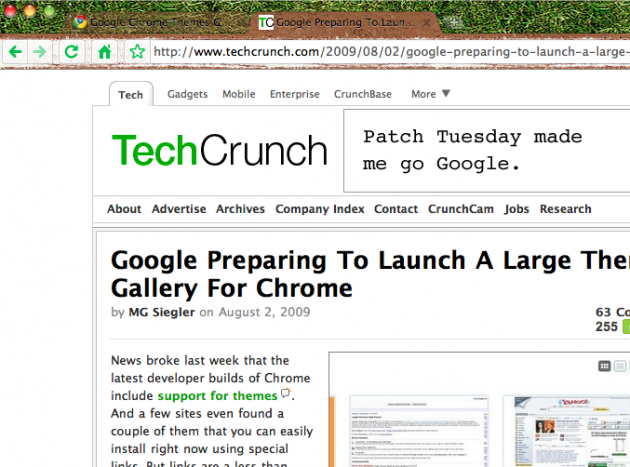Open the CrunchCam page

click(461, 209)
